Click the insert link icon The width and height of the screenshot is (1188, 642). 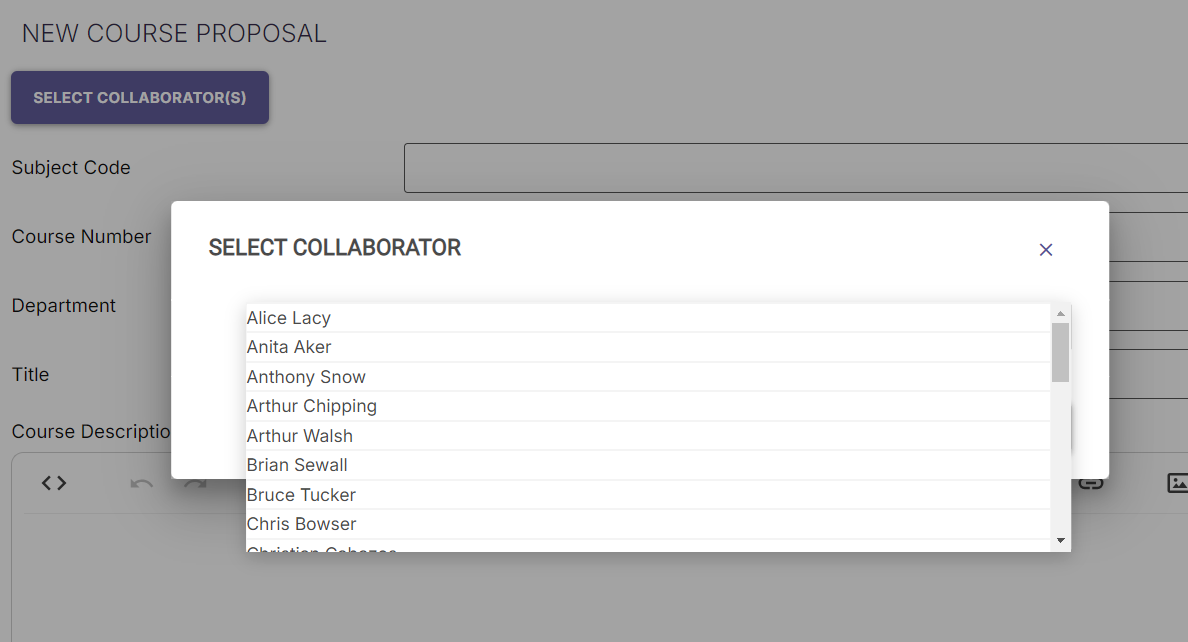(1089, 484)
